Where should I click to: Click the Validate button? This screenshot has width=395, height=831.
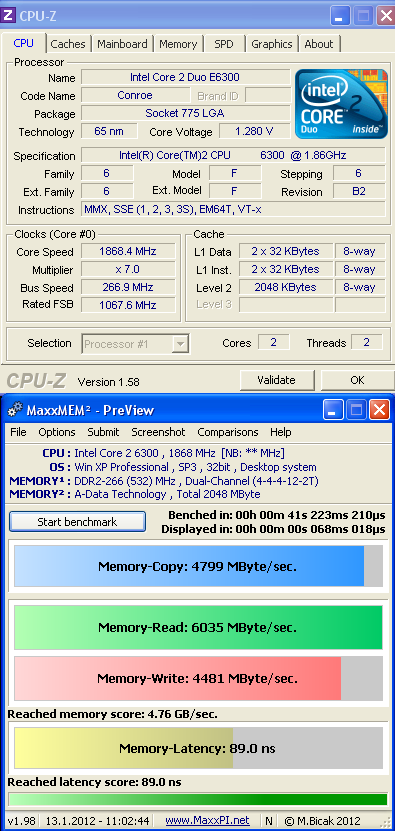pyautogui.click(x=277, y=380)
